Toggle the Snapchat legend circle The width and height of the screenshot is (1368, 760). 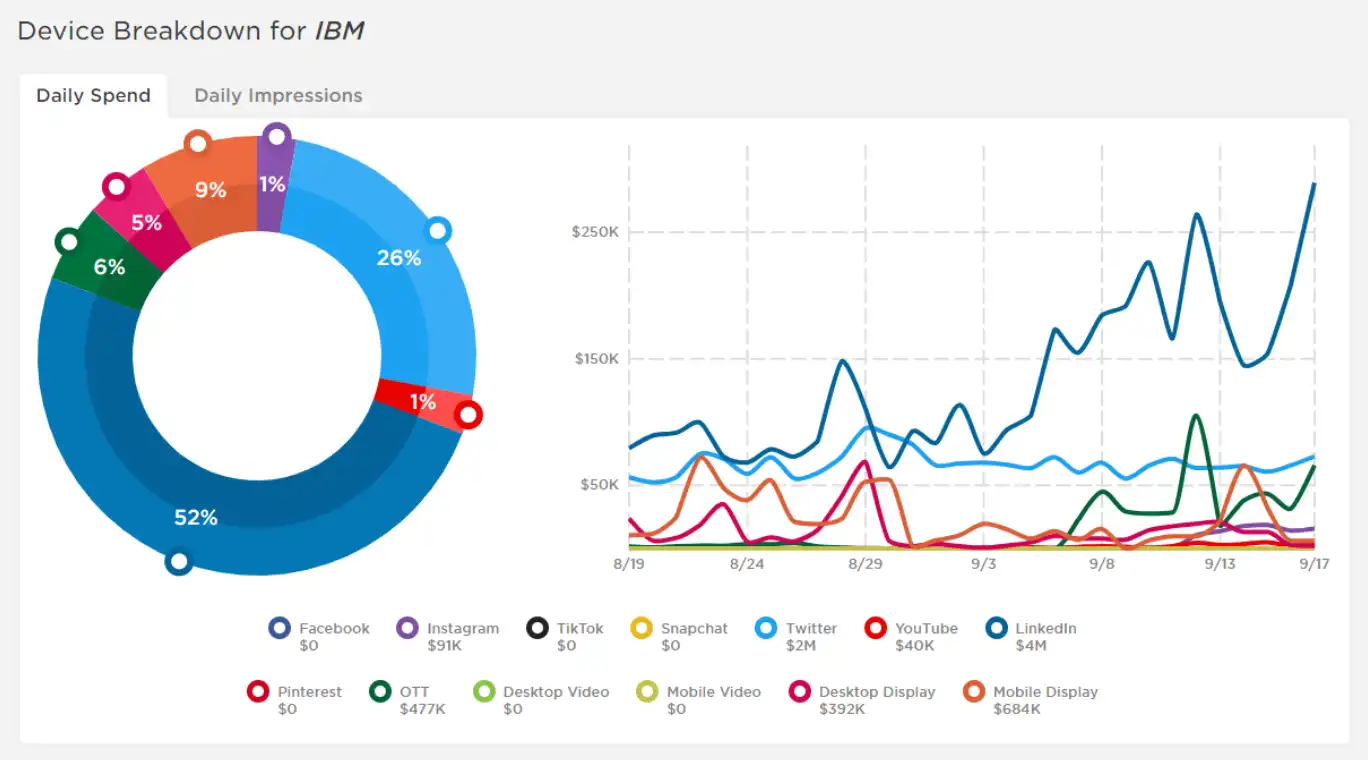[642, 629]
